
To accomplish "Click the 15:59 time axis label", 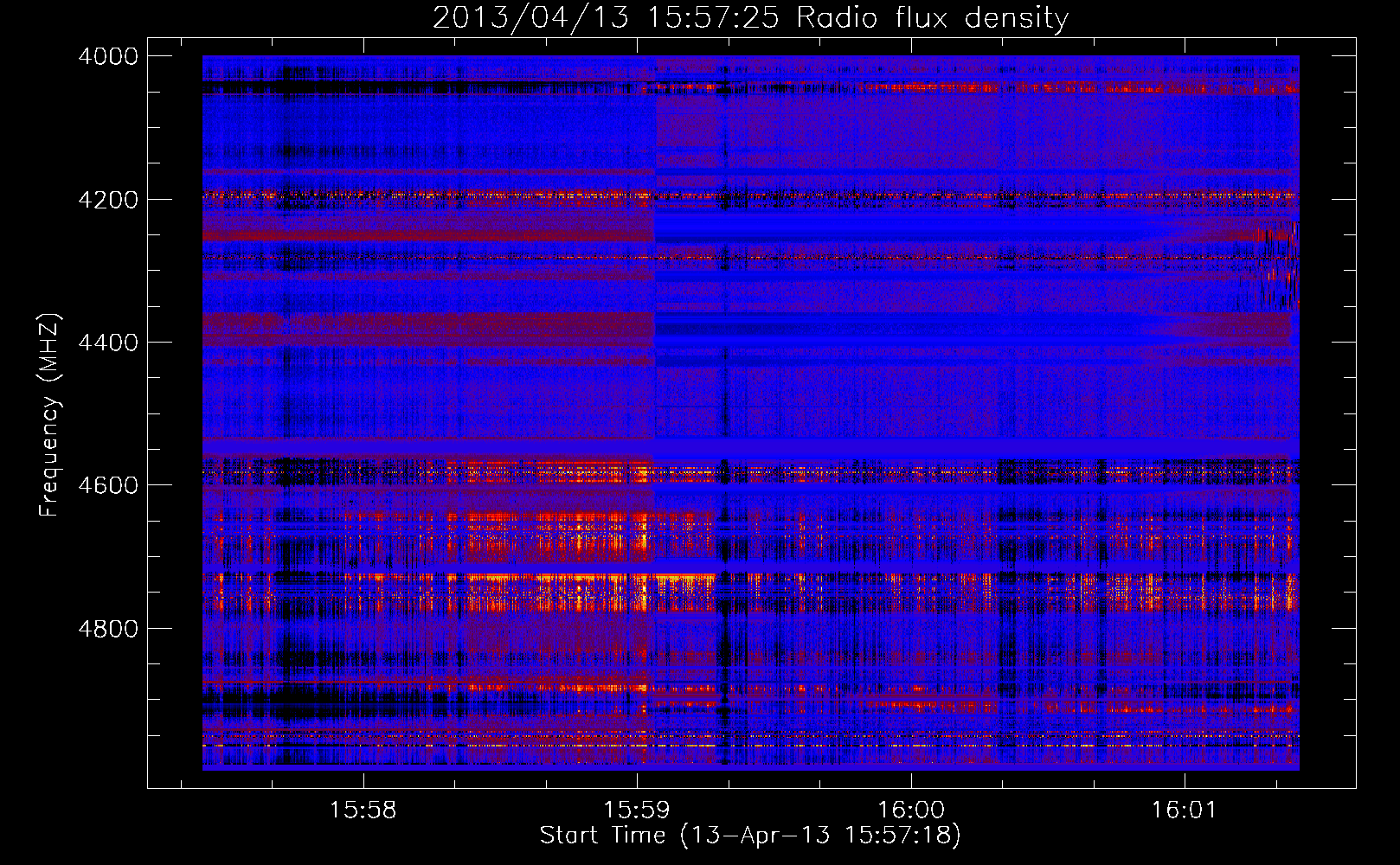I will [x=637, y=811].
